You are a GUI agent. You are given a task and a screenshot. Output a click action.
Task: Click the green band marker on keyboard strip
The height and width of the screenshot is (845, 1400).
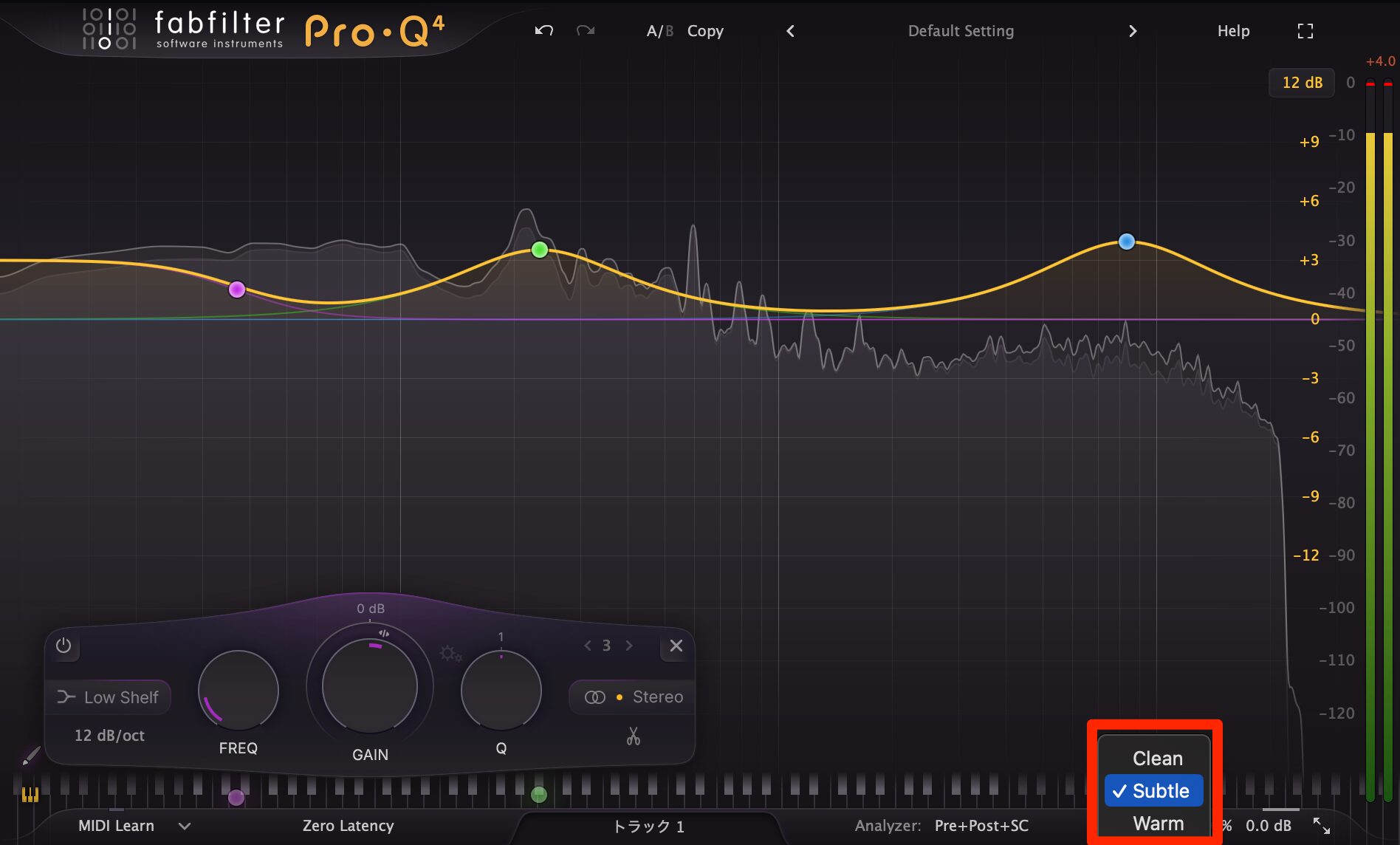539,795
